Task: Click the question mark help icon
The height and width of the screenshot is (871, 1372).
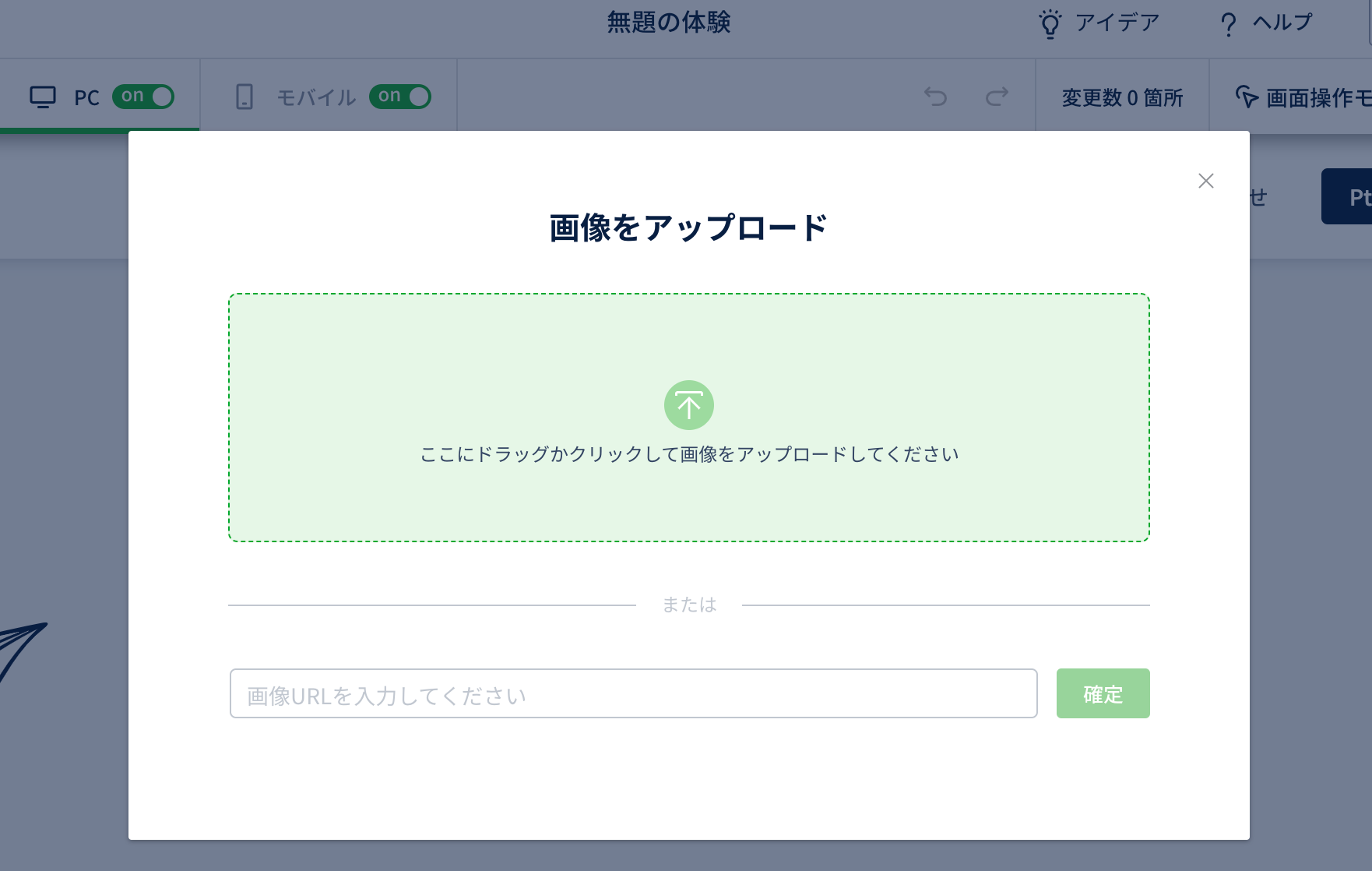Action: pos(1228,24)
